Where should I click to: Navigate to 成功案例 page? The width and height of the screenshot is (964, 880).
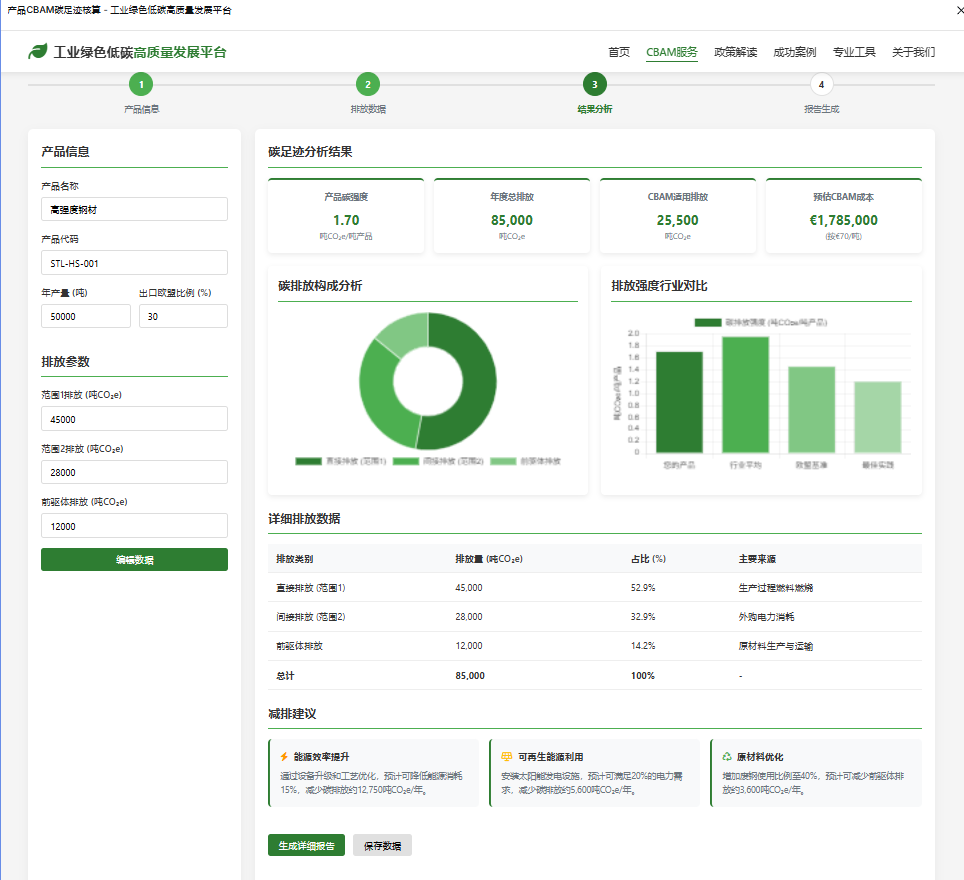click(x=794, y=52)
